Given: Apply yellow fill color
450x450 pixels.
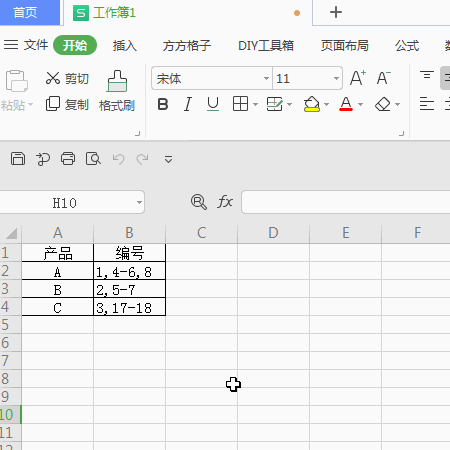Looking at the screenshot, I should [312, 104].
